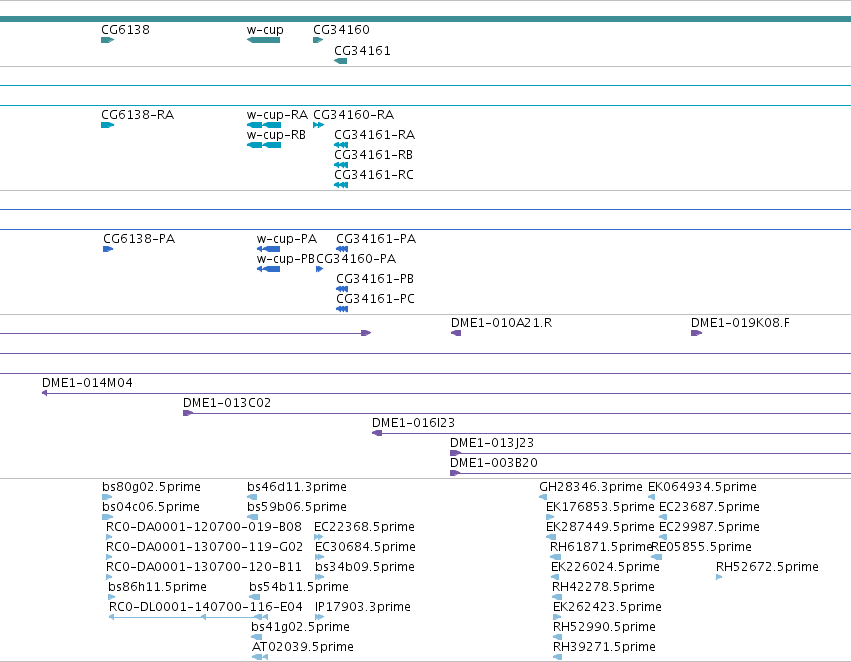851x662 pixels.
Task: Open EST EC22368.5prime
Action: 364,528
